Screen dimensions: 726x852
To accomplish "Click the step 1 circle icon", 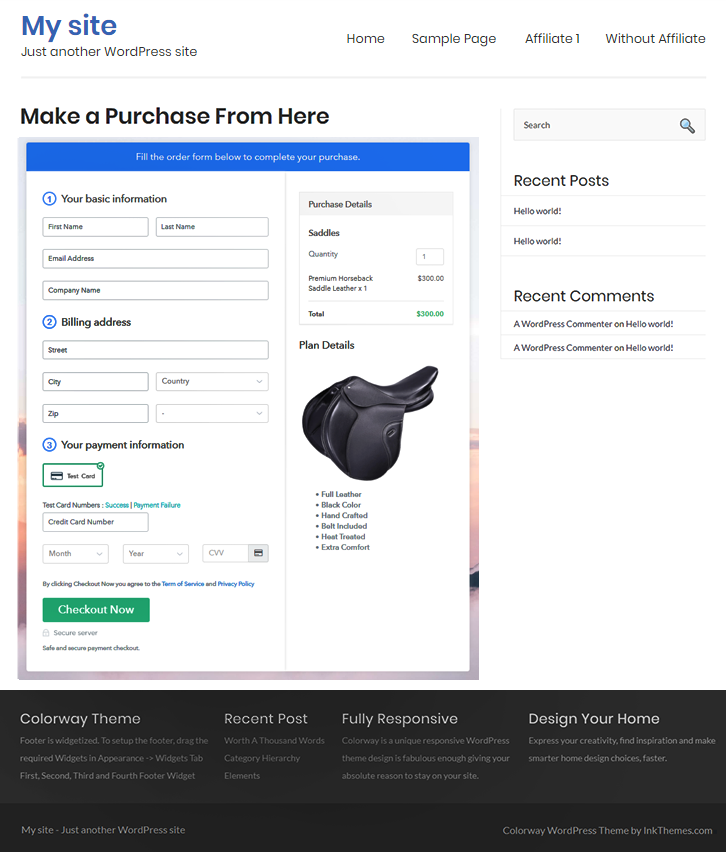I will (49, 199).
